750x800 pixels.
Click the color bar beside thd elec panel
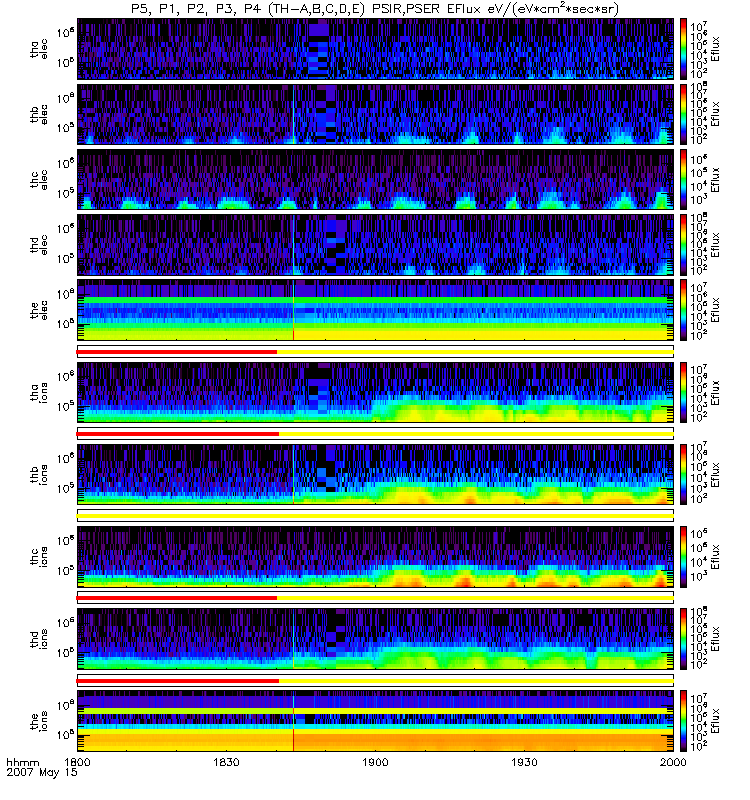pos(683,245)
